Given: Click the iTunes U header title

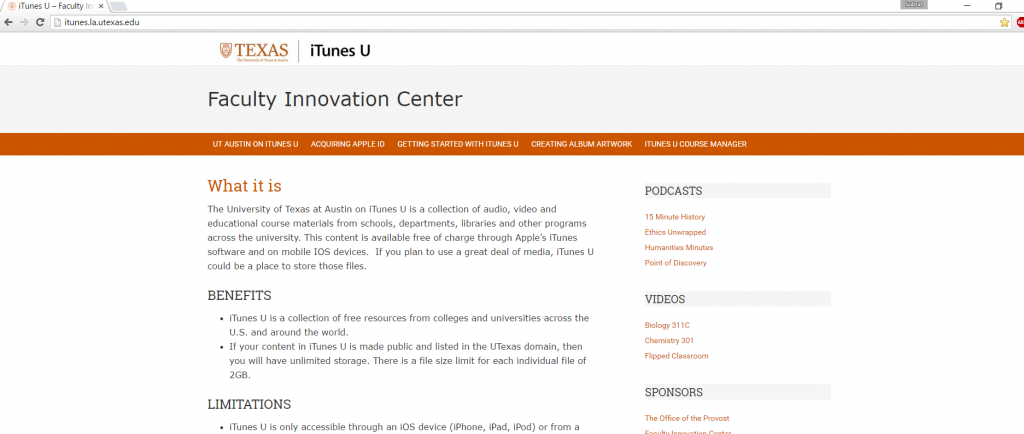Looking at the screenshot, I should point(340,51).
